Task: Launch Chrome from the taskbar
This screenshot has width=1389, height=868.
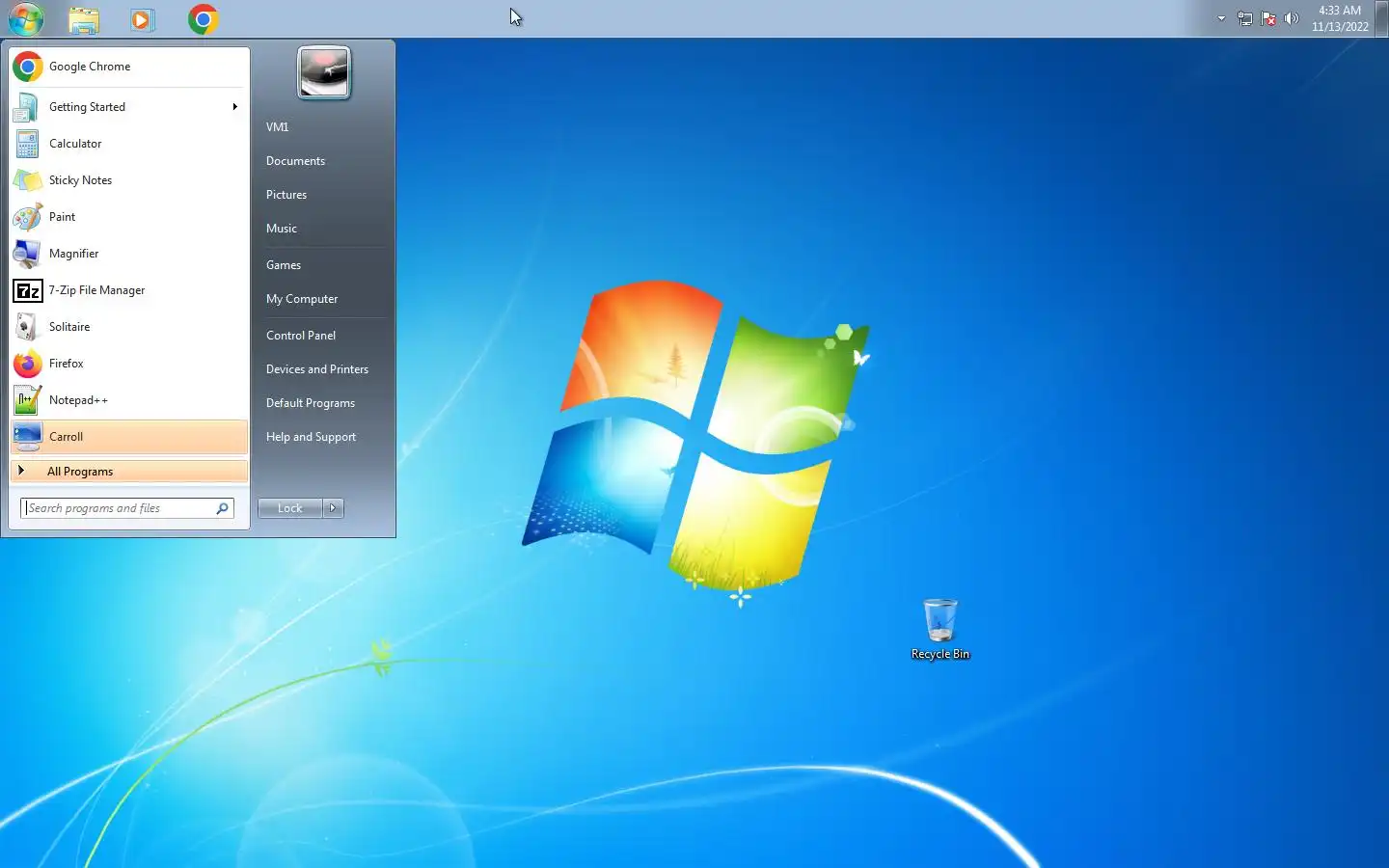Action: 203,19
